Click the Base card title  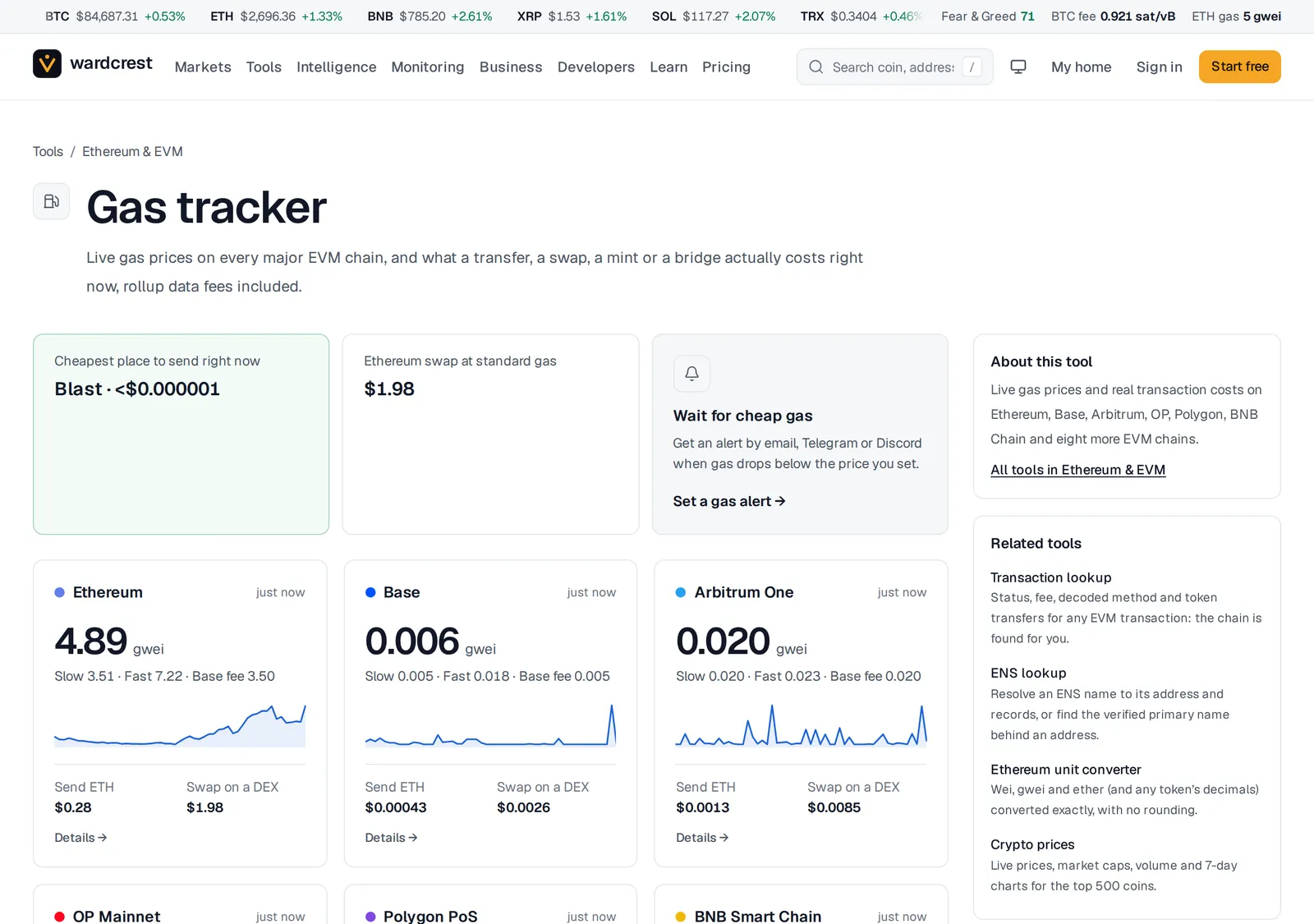coord(402,592)
